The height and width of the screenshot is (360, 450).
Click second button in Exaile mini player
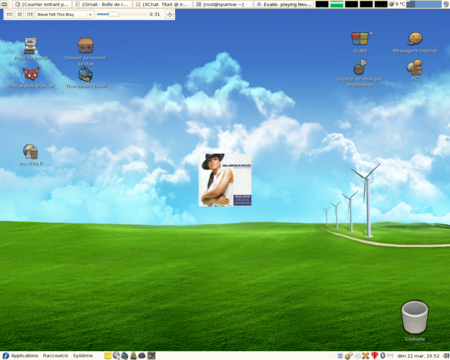[x=20, y=14]
